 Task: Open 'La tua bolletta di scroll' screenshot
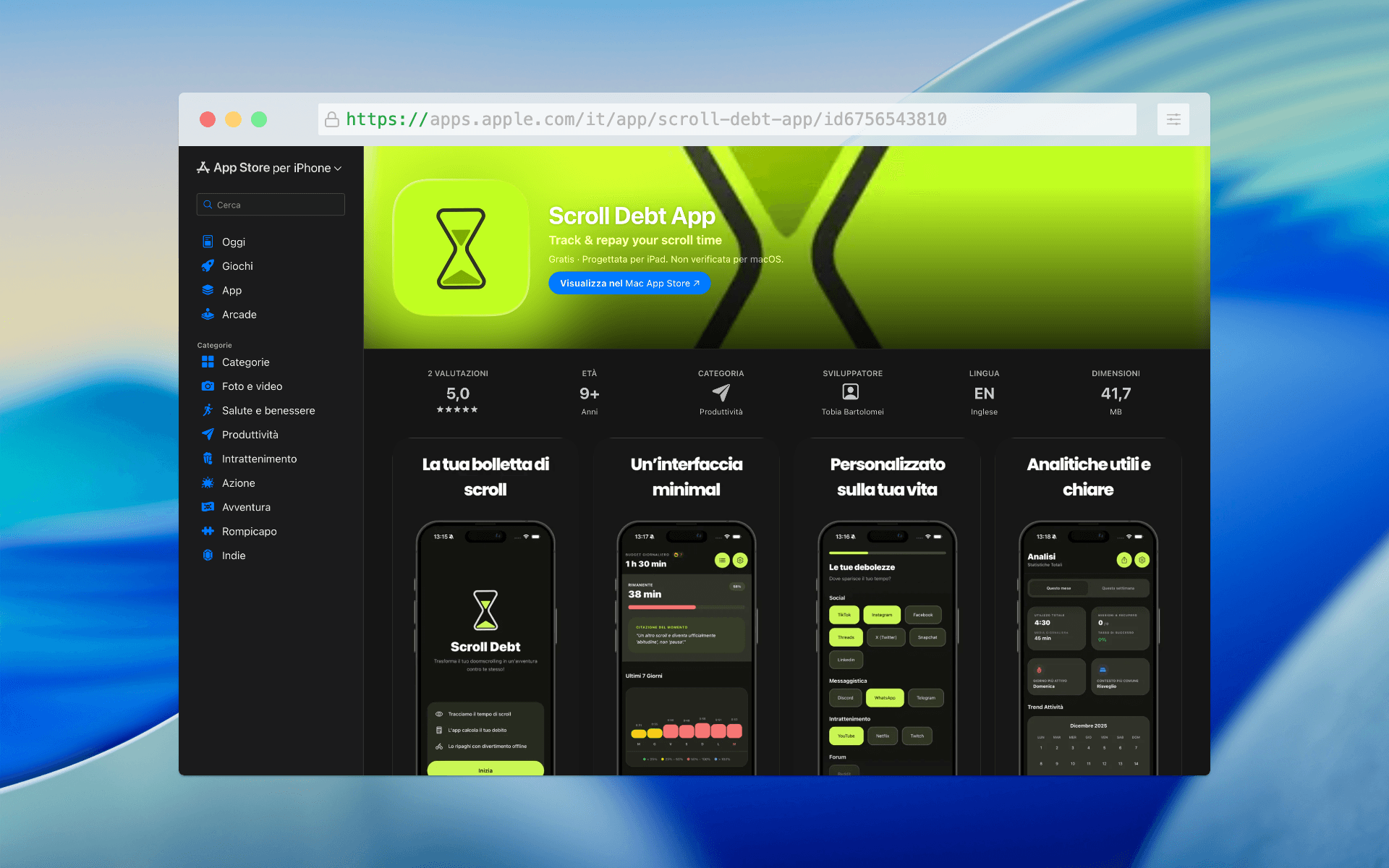click(485, 608)
